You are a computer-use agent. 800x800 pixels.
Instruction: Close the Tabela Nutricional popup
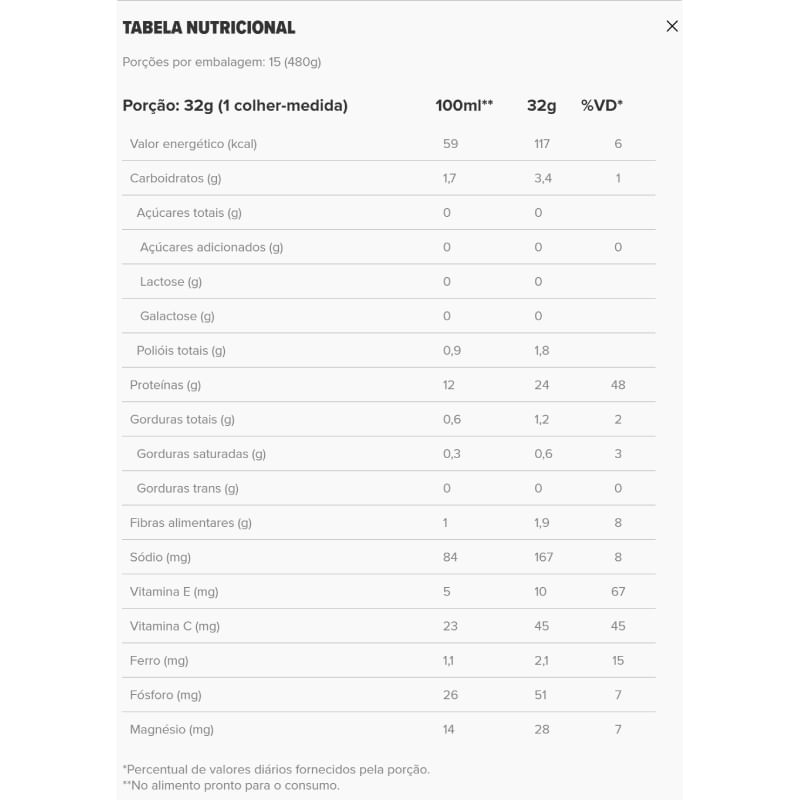pos(672,26)
